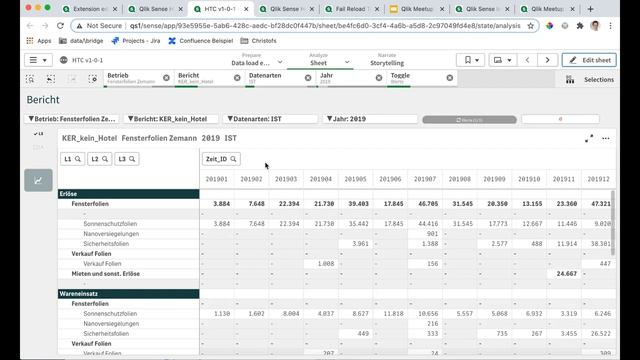640x360 pixels.
Task: Reload the browser page
Action: coord(60,26)
